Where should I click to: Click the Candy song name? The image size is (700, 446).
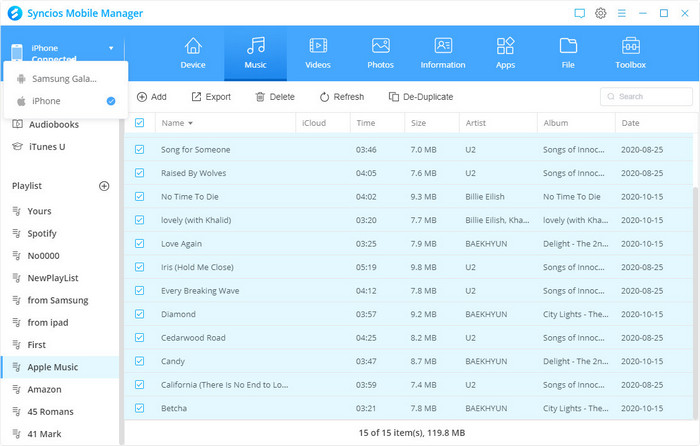click(173, 361)
